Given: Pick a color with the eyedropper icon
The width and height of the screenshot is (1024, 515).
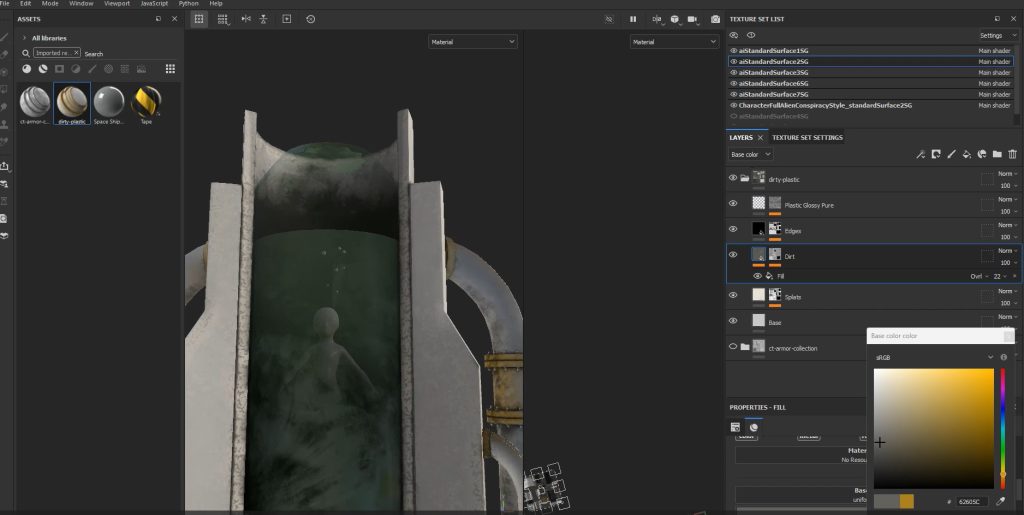Looking at the screenshot, I should tap(1000, 501).
